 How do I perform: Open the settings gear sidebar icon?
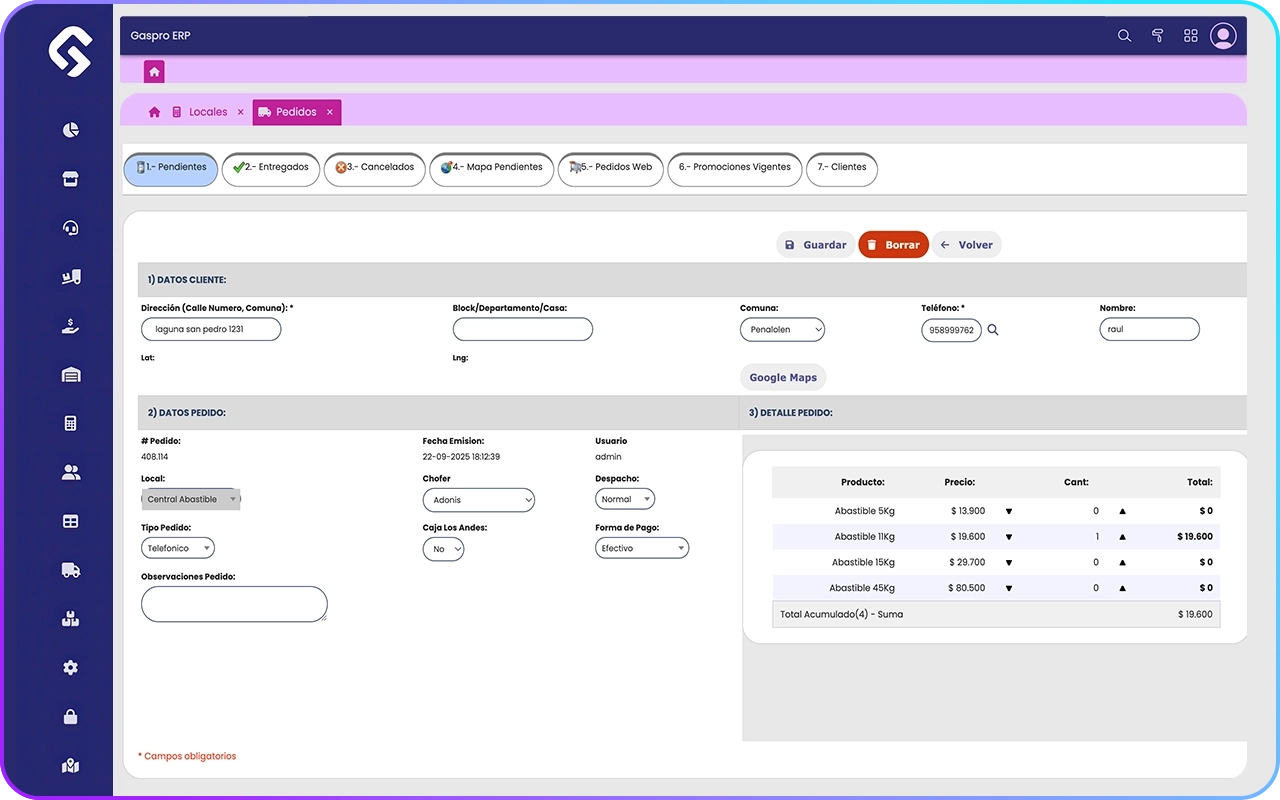70,668
